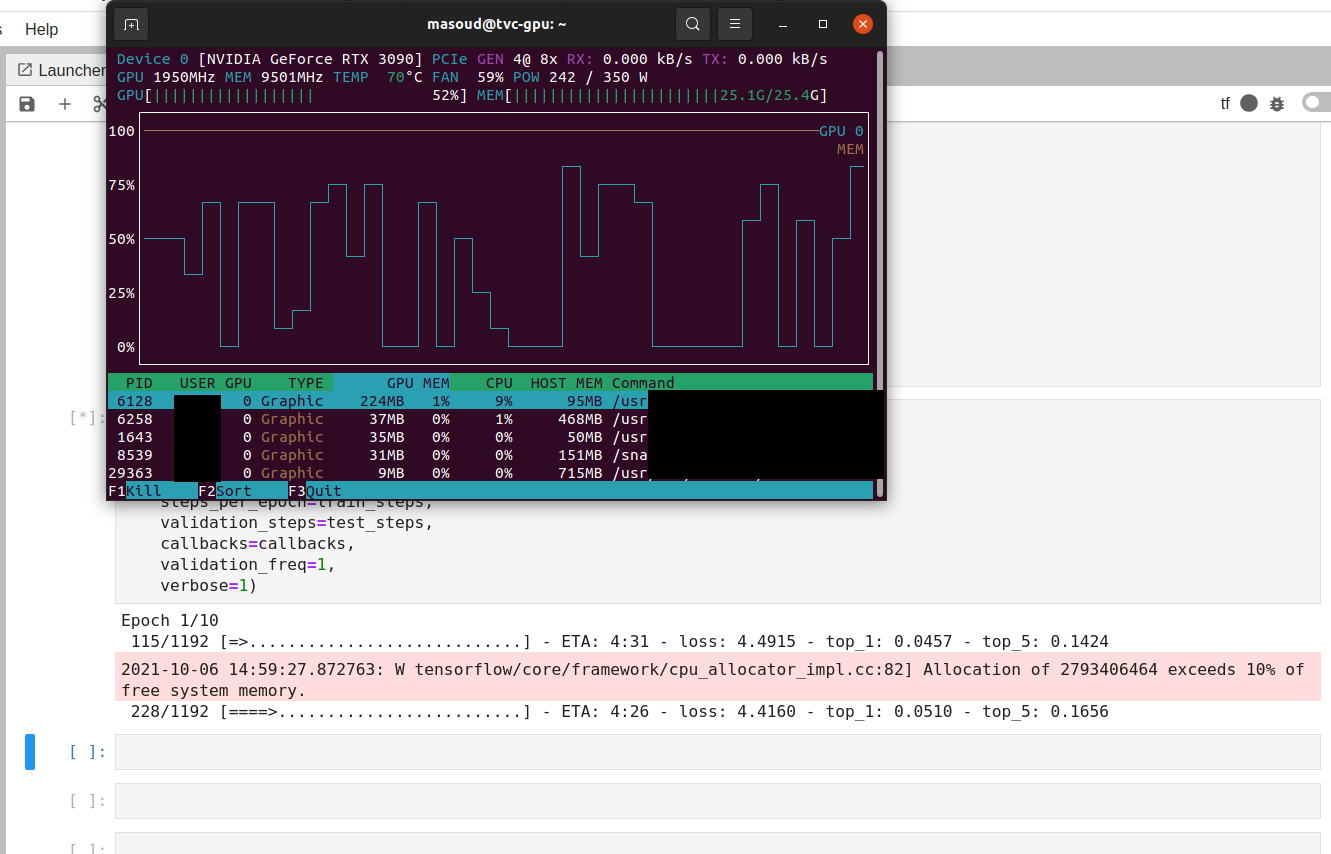
Task: Click the tf kernel name
Action: pos(1225,103)
